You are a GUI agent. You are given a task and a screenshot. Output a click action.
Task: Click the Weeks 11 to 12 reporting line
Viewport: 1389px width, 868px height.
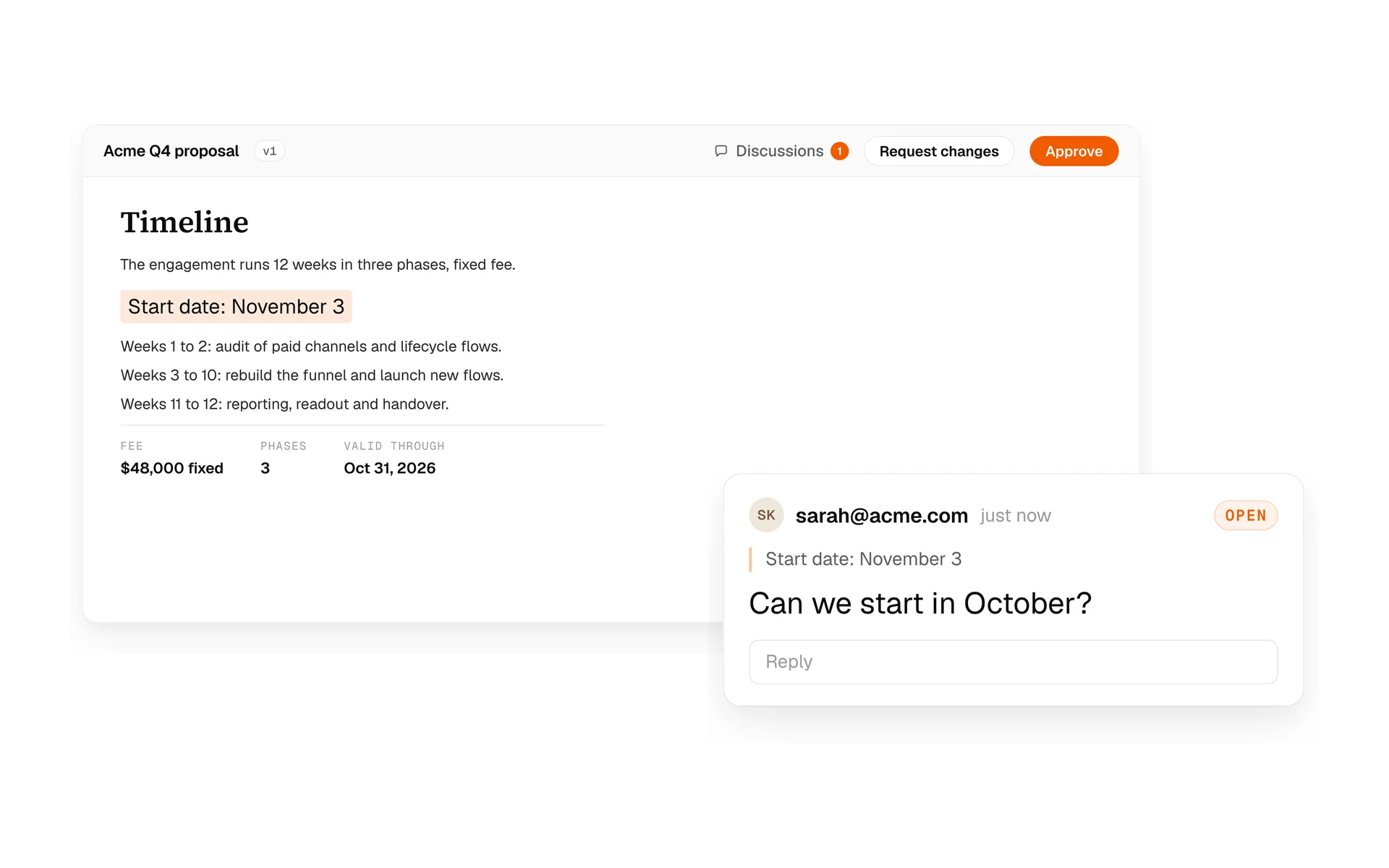click(x=284, y=404)
